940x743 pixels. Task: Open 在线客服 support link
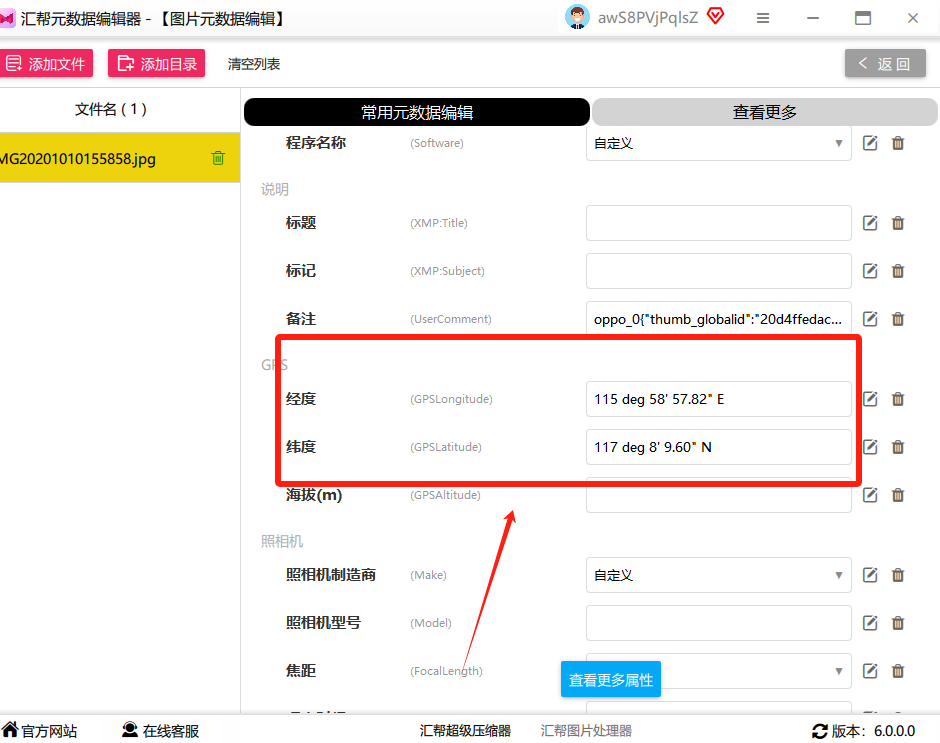tap(161, 730)
